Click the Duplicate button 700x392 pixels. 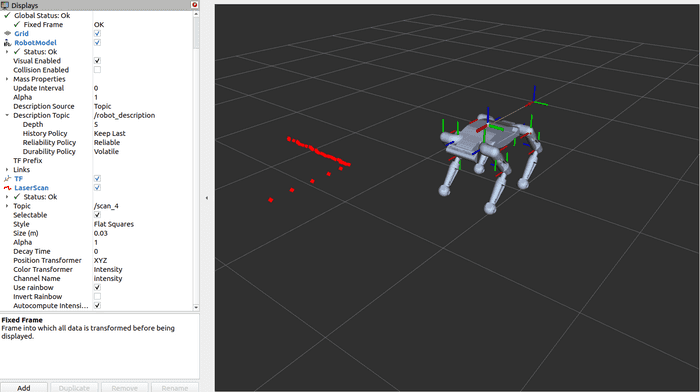74,388
